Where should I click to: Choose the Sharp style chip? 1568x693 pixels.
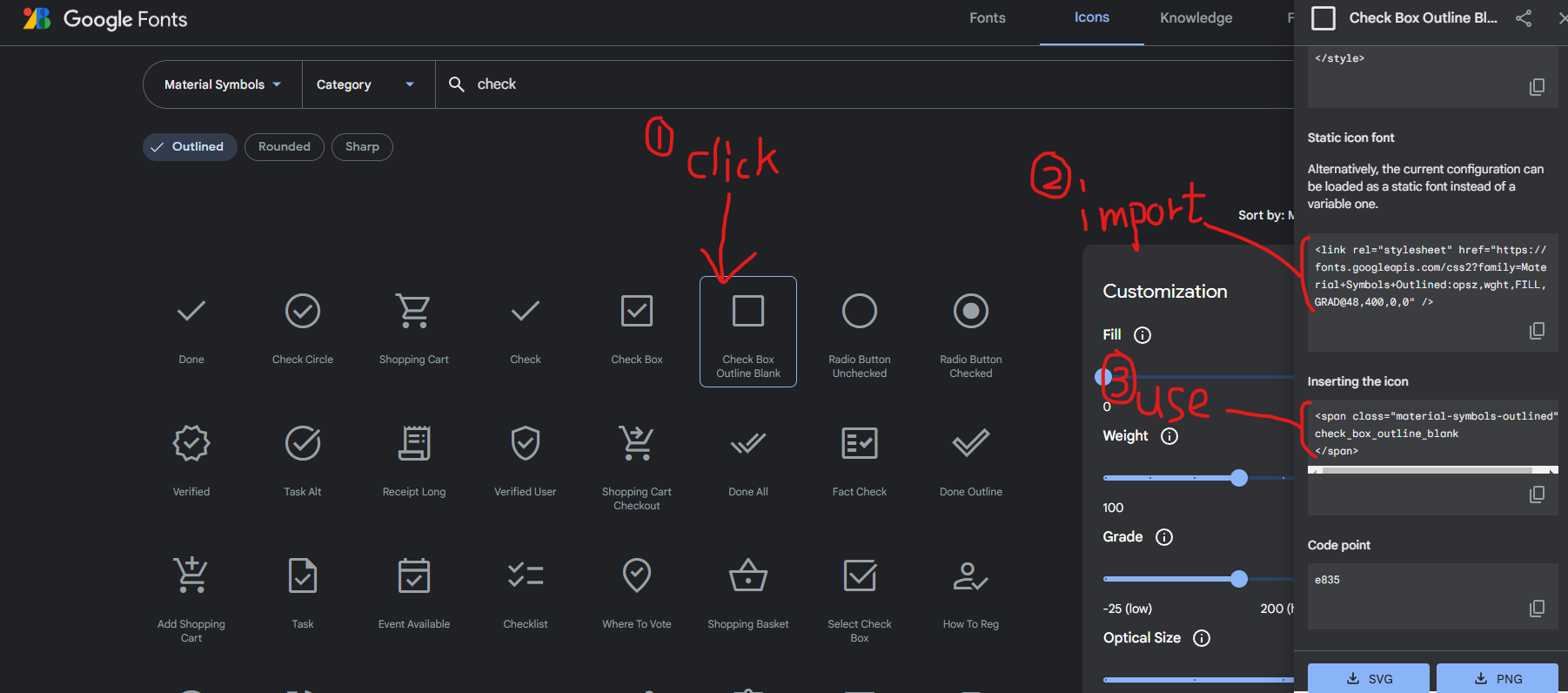(x=362, y=147)
